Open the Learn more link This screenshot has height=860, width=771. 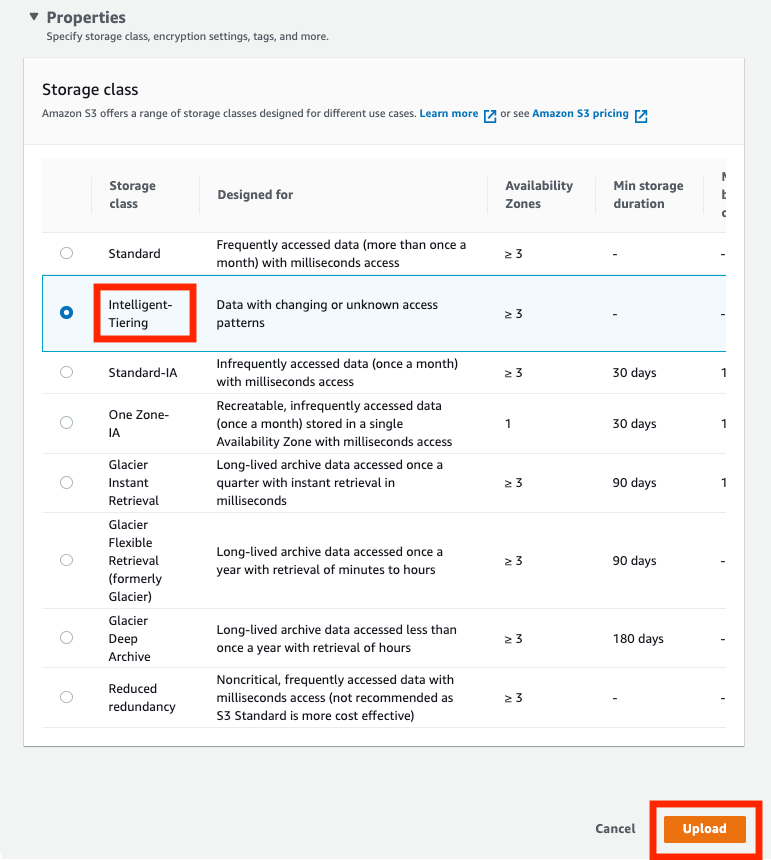pos(449,114)
